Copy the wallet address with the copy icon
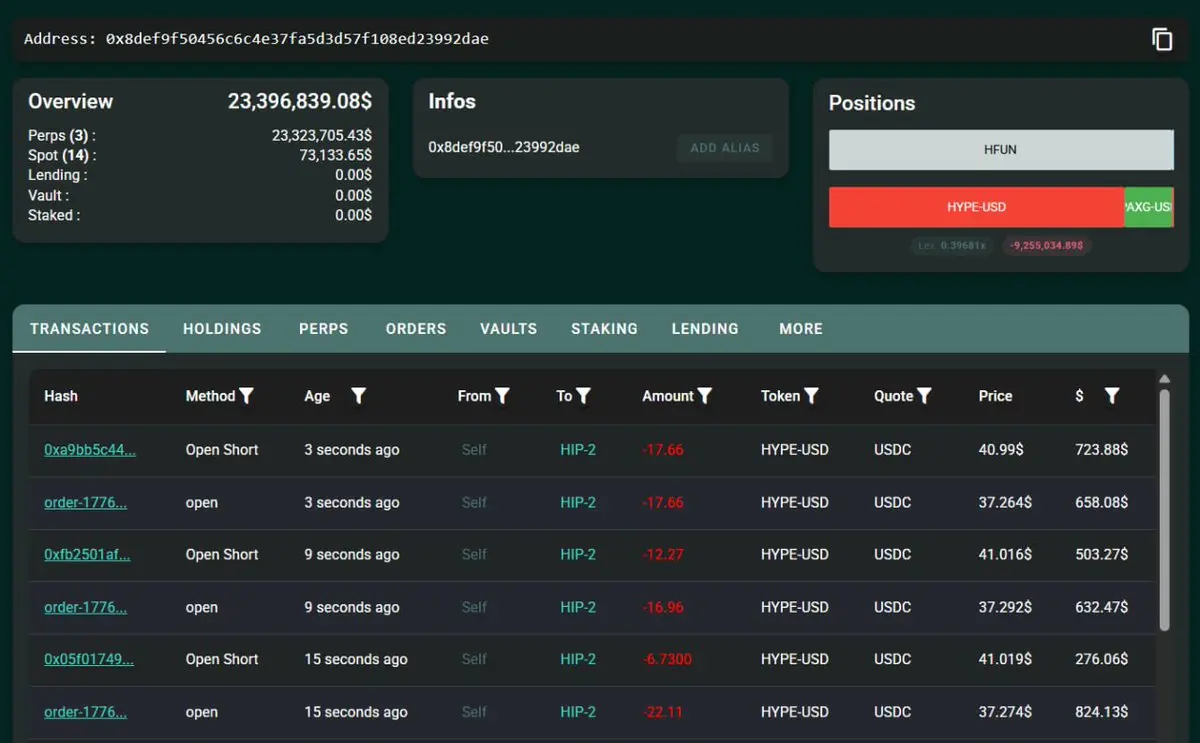This screenshot has height=743, width=1200. pyautogui.click(x=1161, y=39)
